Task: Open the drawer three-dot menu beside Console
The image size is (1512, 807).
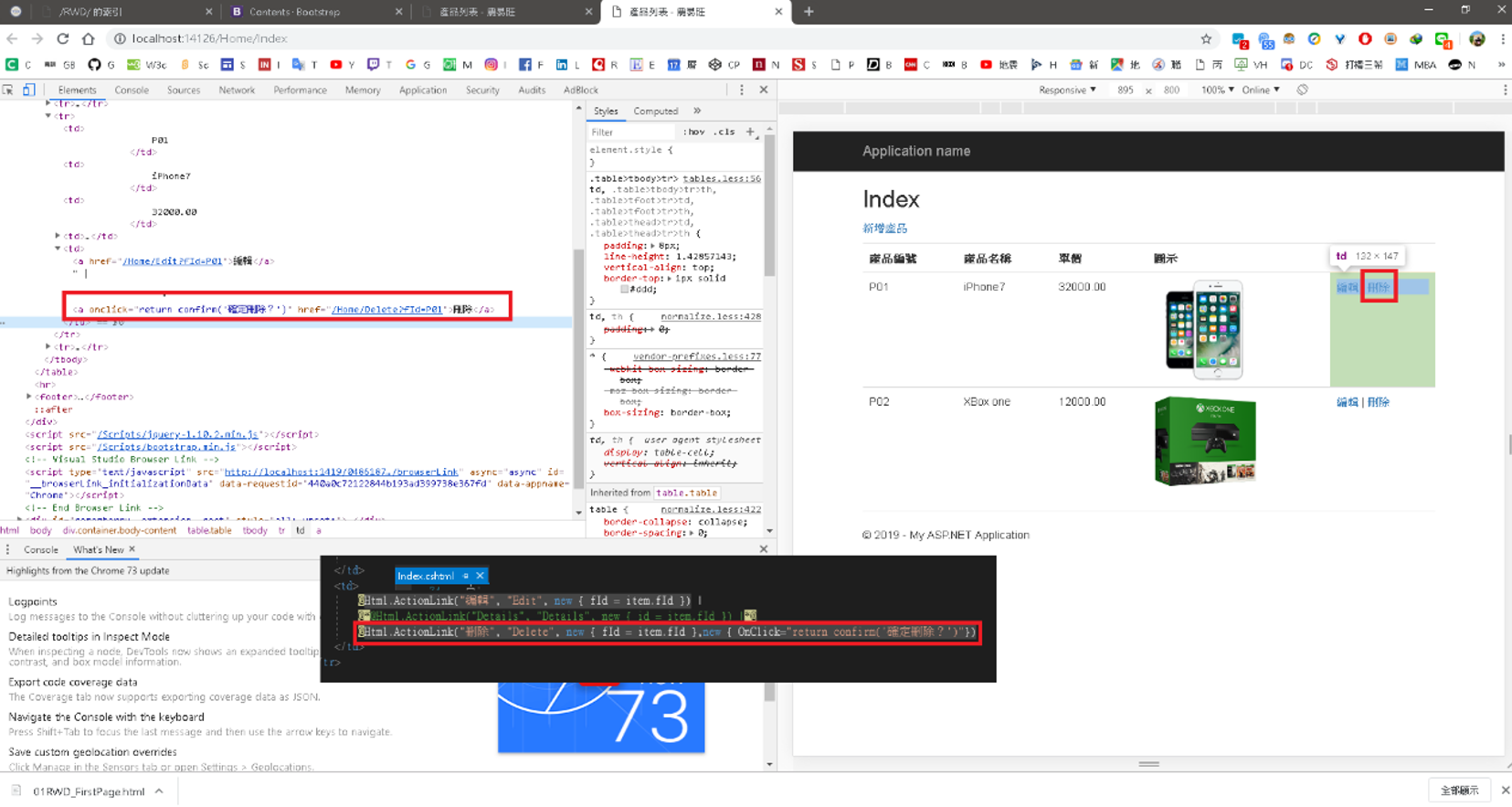Action: tap(8, 549)
